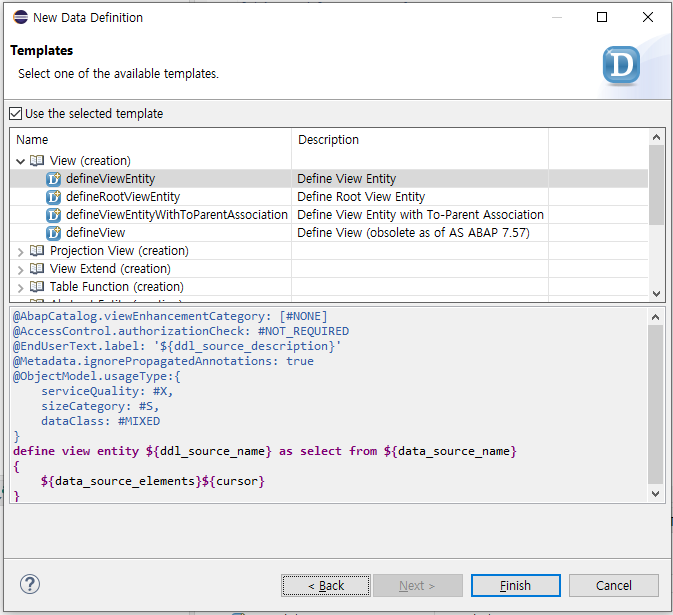Expand the View Extend (creation) category

point(21,269)
